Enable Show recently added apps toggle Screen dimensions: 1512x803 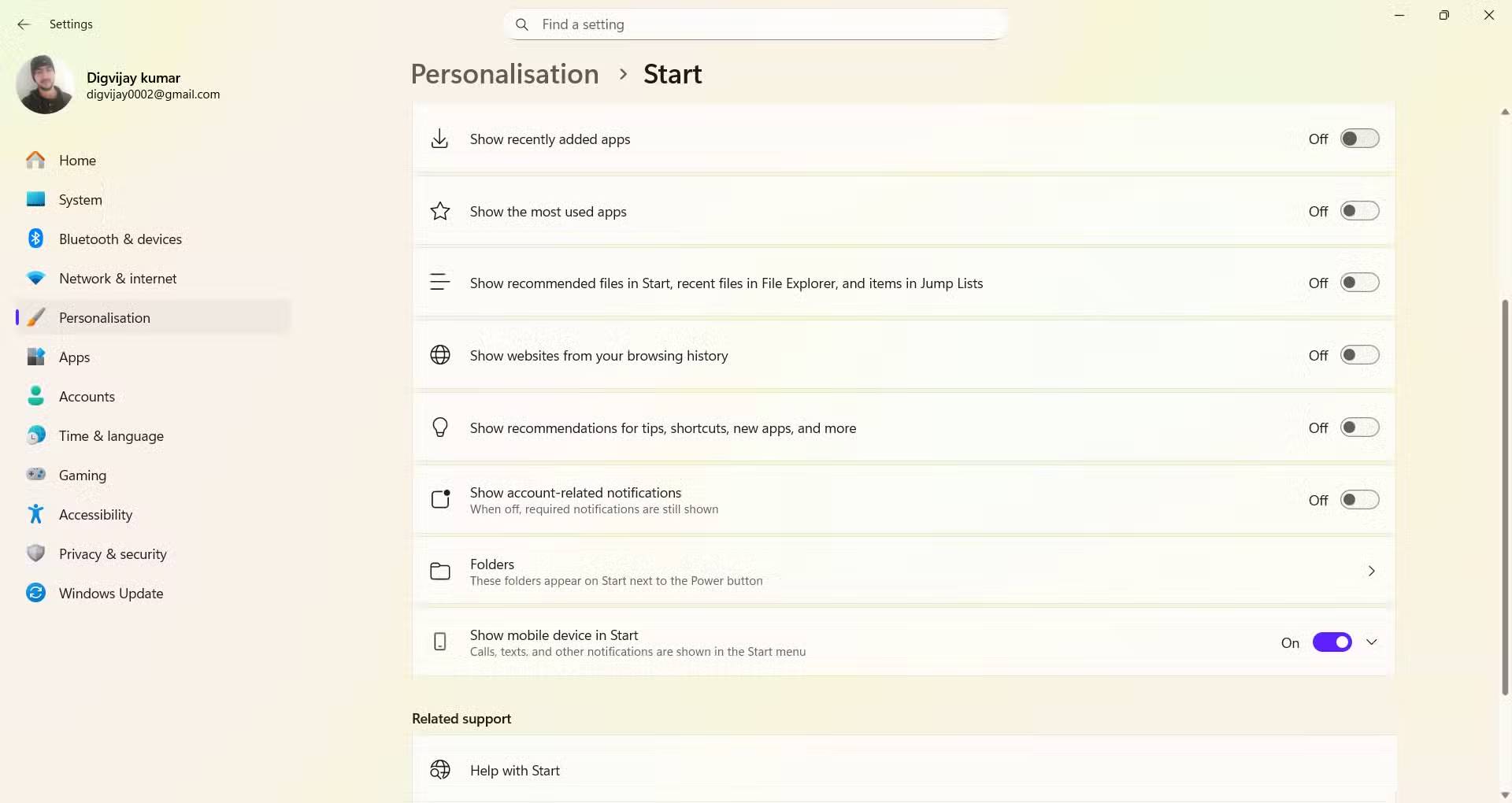[1359, 139]
